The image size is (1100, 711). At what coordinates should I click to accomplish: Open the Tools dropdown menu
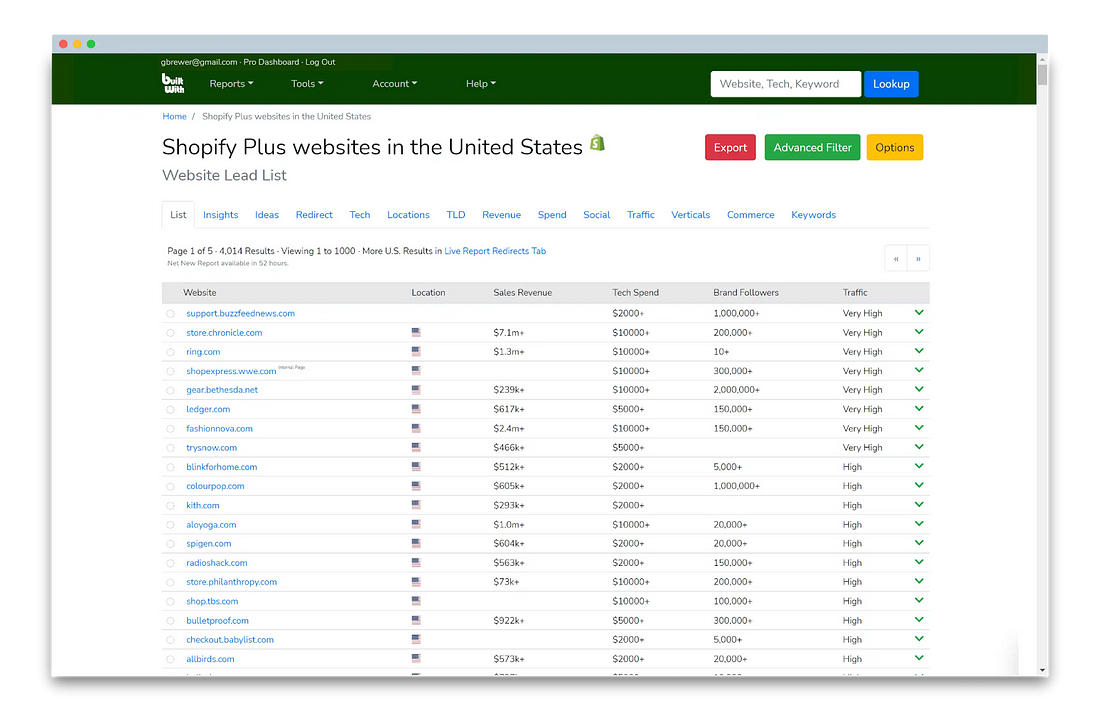pos(307,84)
